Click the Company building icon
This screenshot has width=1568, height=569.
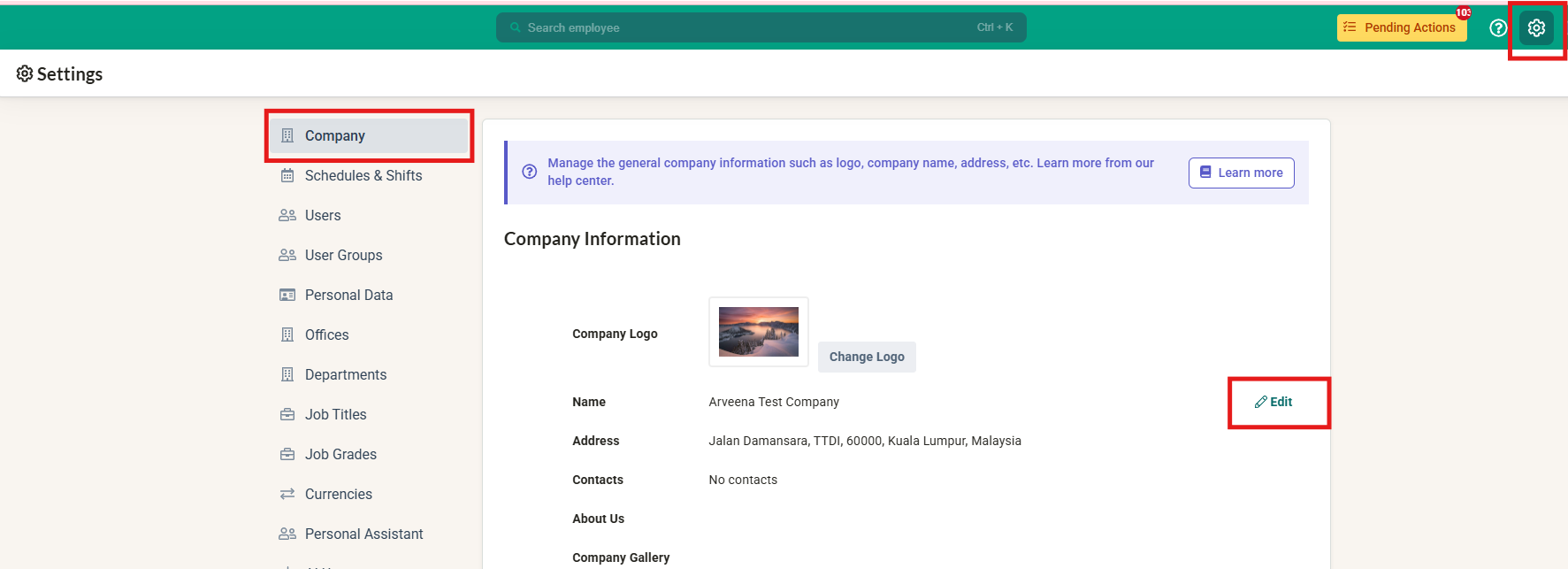click(x=287, y=135)
